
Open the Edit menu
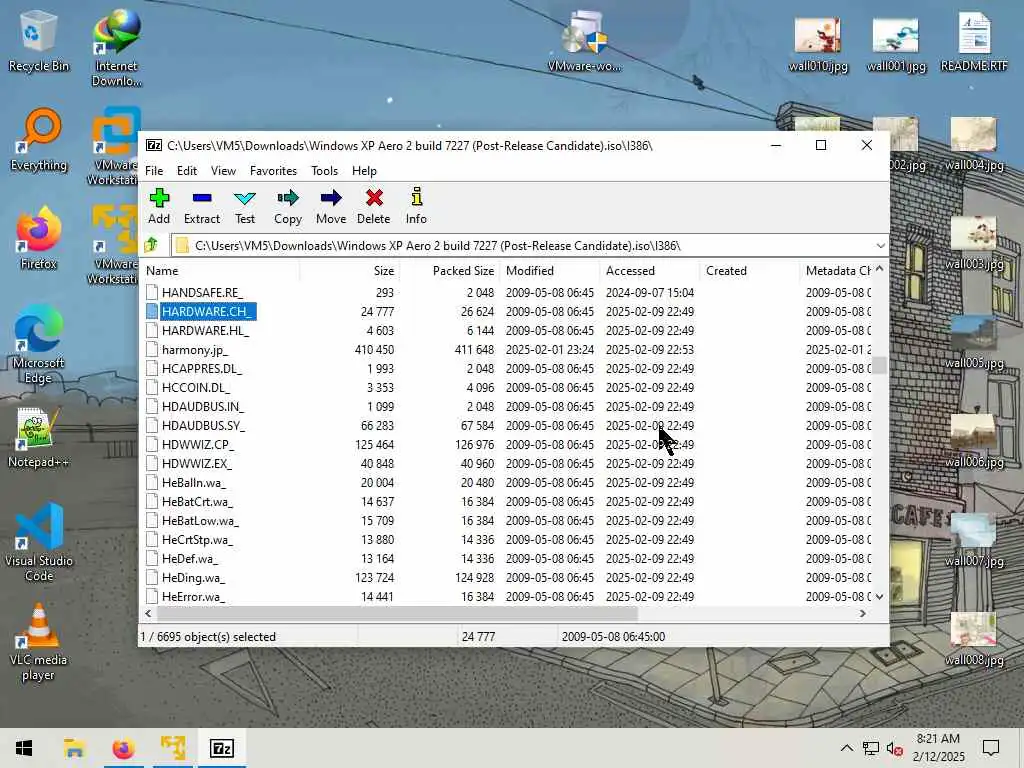187,170
